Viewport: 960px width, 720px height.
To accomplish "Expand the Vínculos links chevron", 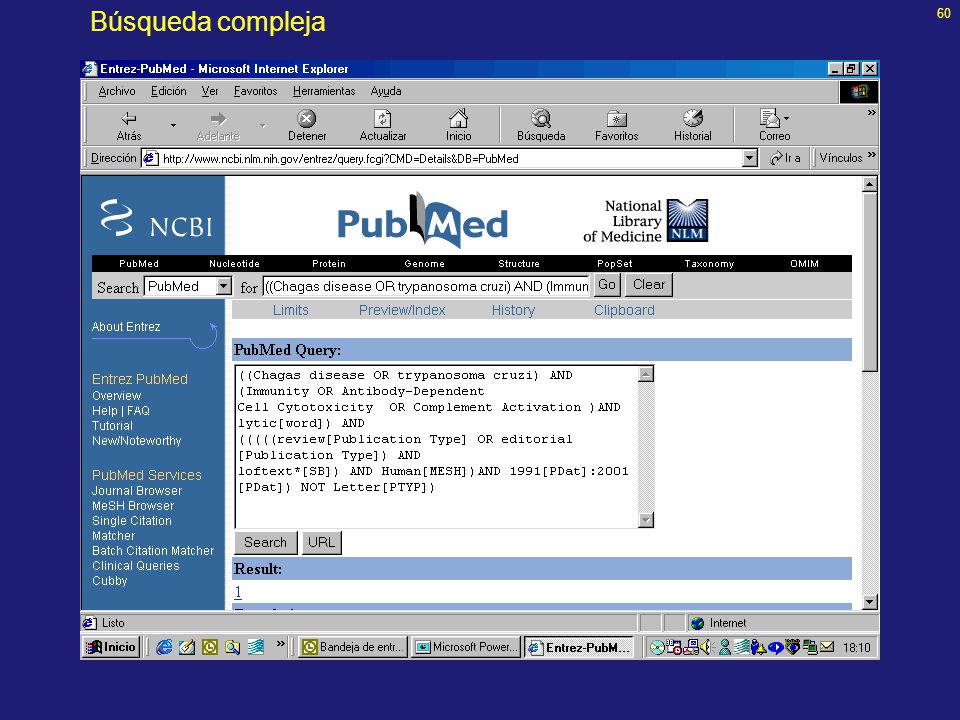I will click(871, 154).
